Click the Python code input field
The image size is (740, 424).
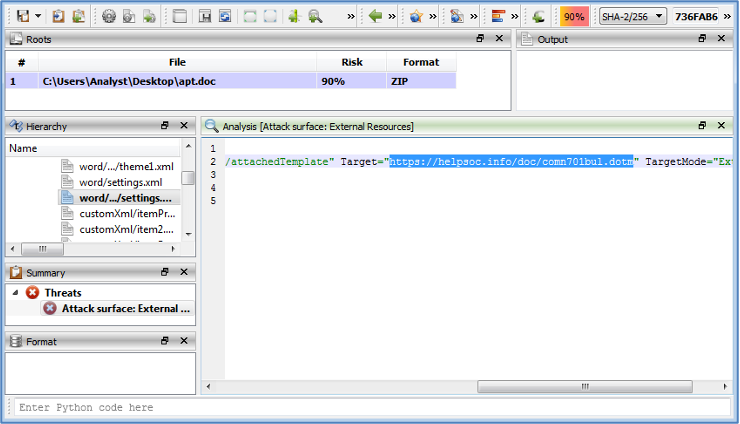(372, 407)
